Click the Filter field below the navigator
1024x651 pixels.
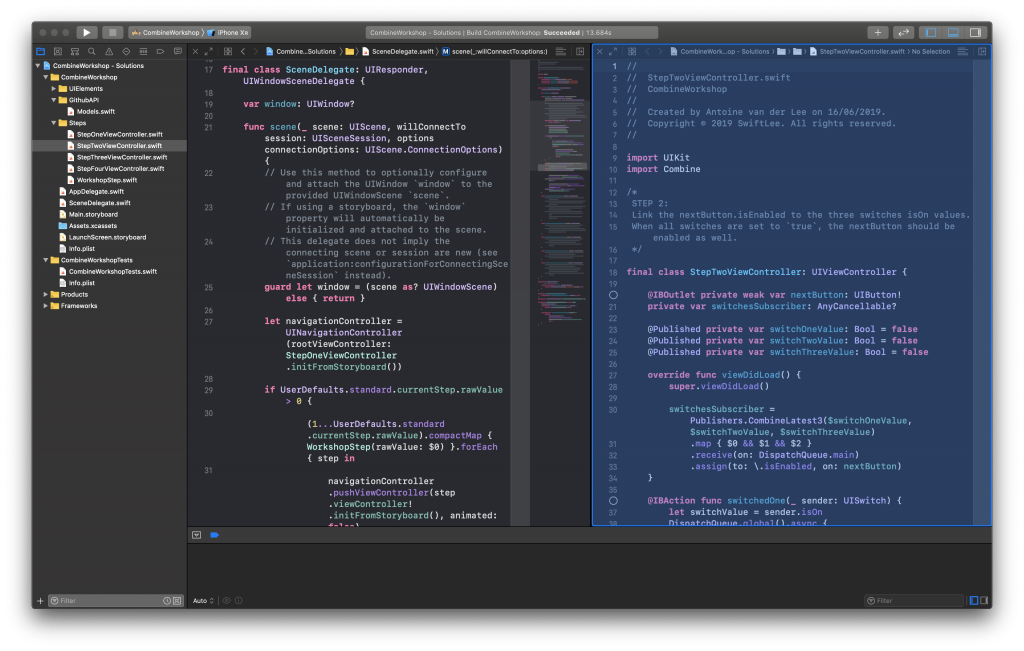(100, 600)
